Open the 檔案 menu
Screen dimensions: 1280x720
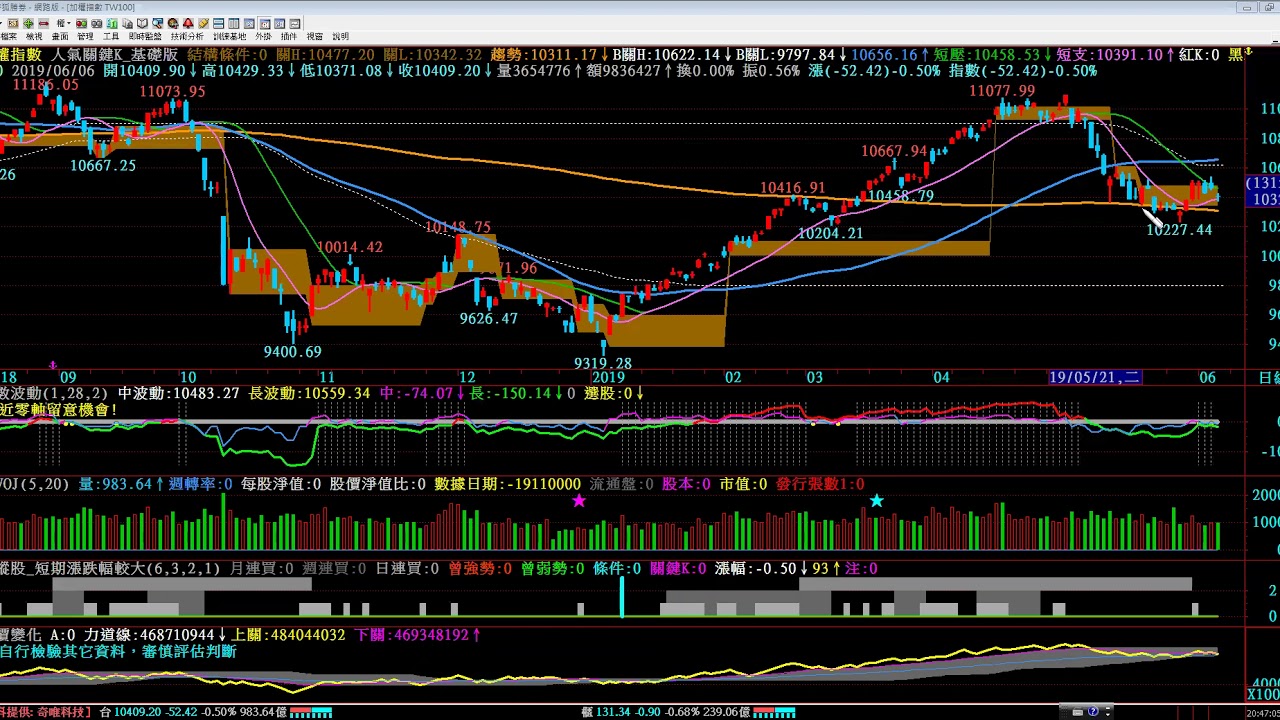coord(9,36)
